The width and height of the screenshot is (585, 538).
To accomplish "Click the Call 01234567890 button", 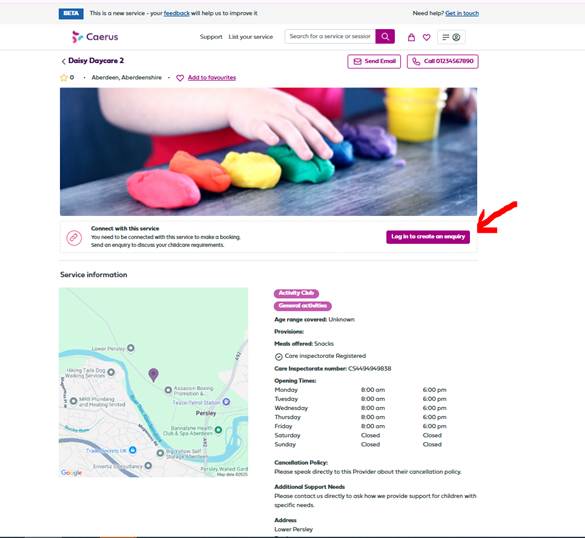I will click(443, 61).
